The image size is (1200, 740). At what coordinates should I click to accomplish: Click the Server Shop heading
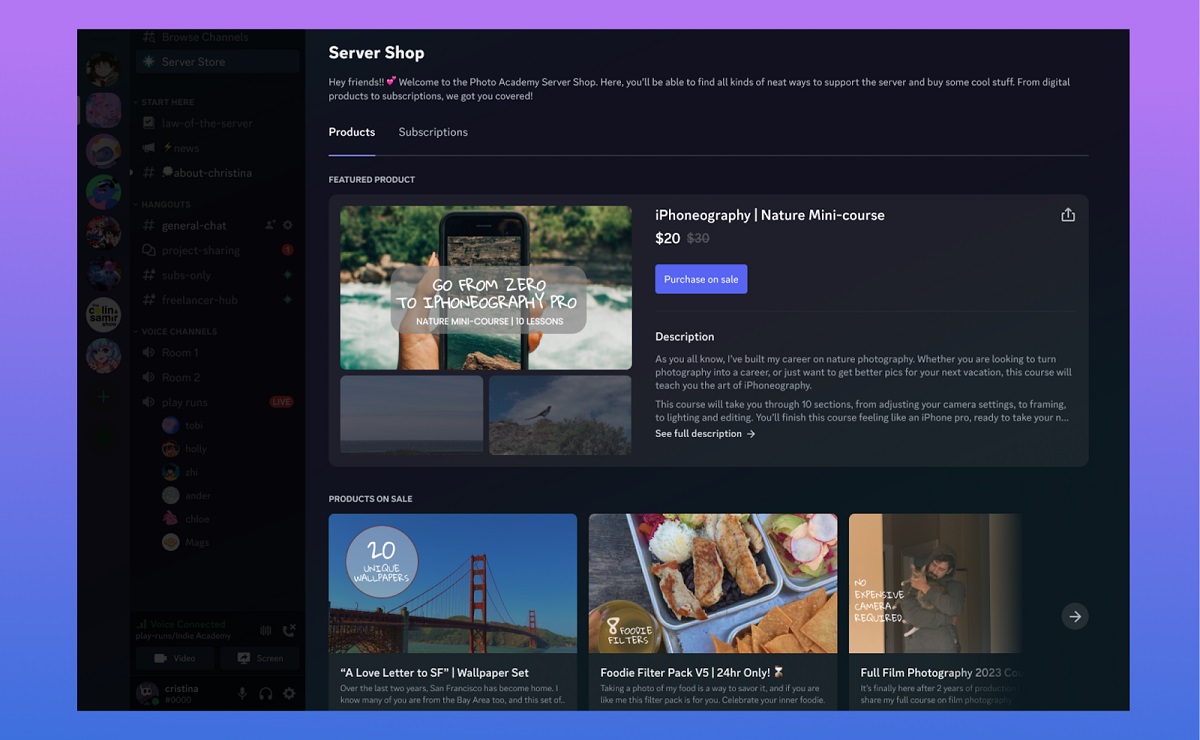pos(376,53)
